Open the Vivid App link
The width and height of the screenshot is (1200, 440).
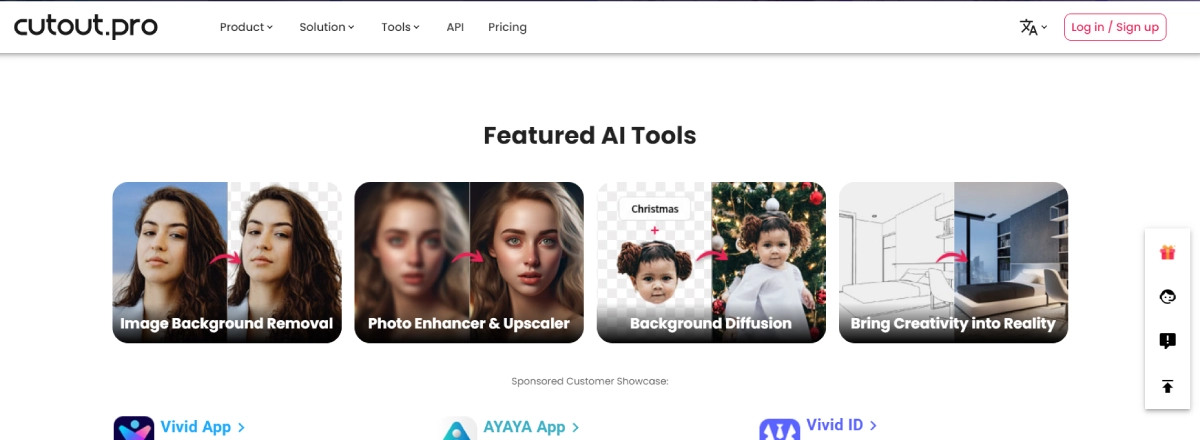[203, 427]
